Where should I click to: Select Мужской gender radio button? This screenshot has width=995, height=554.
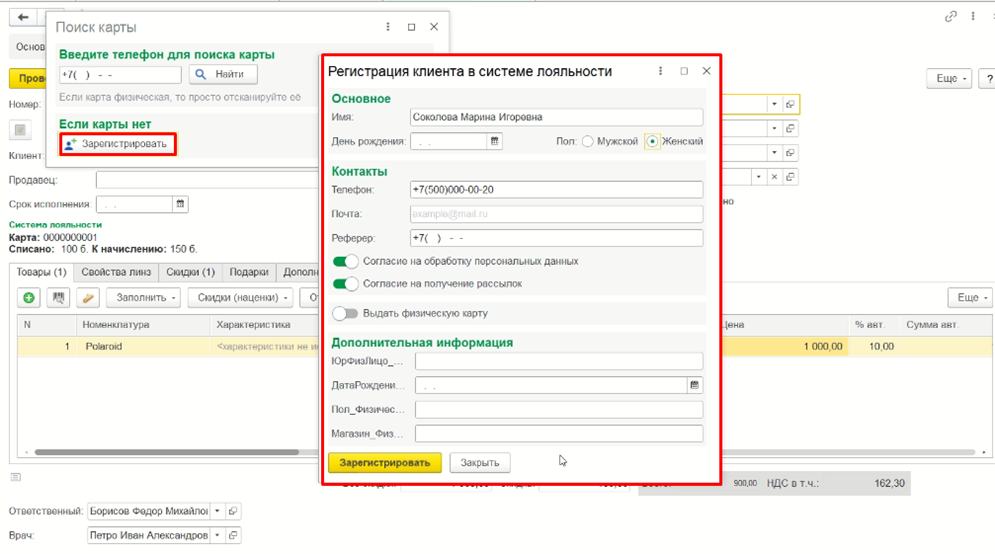[x=588, y=142]
